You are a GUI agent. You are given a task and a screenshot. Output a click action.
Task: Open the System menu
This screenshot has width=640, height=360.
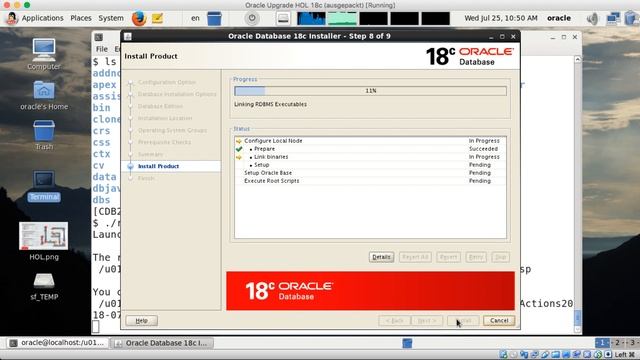[111, 18]
